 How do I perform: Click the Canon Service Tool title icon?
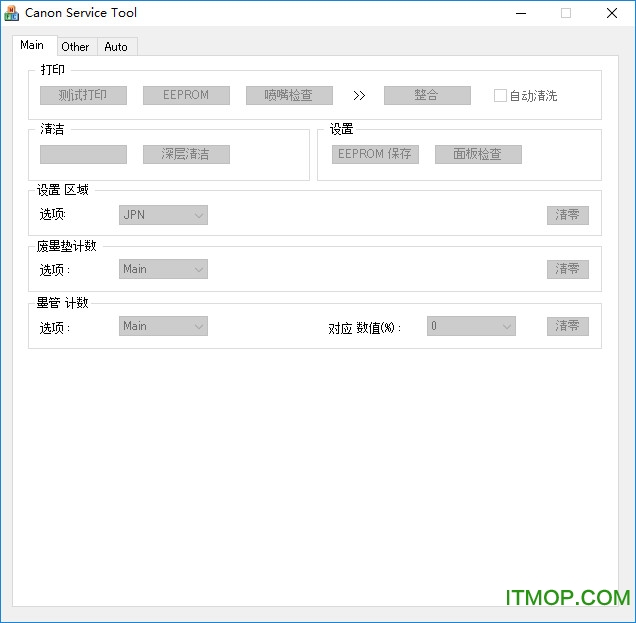pyautogui.click(x=11, y=13)
